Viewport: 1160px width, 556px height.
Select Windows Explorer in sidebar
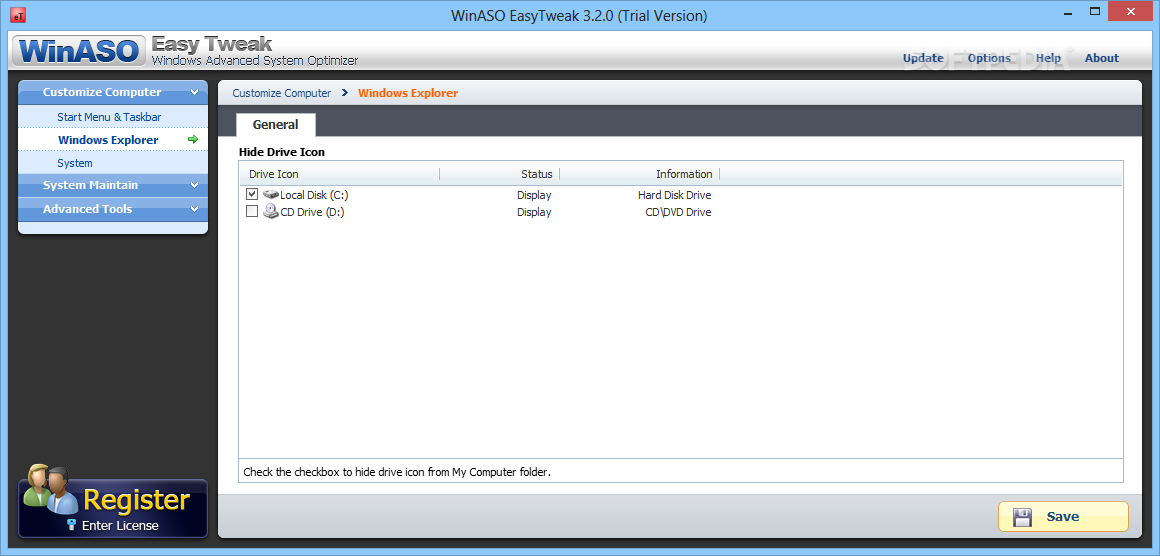click(x=108, y=140)
